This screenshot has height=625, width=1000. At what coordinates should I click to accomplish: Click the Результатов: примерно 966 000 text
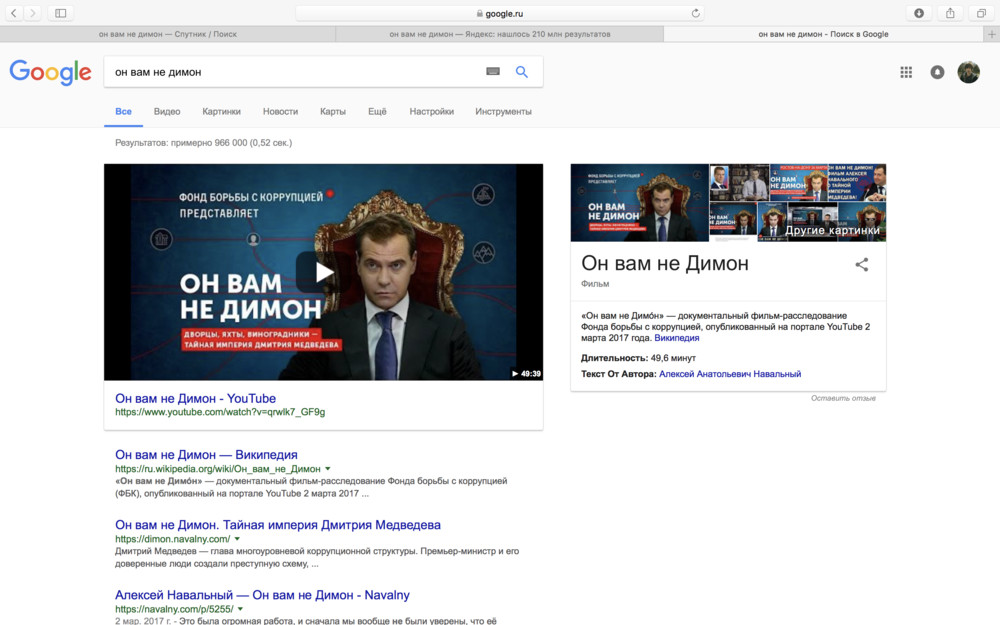pyautogui.click(x=203, y=143)
